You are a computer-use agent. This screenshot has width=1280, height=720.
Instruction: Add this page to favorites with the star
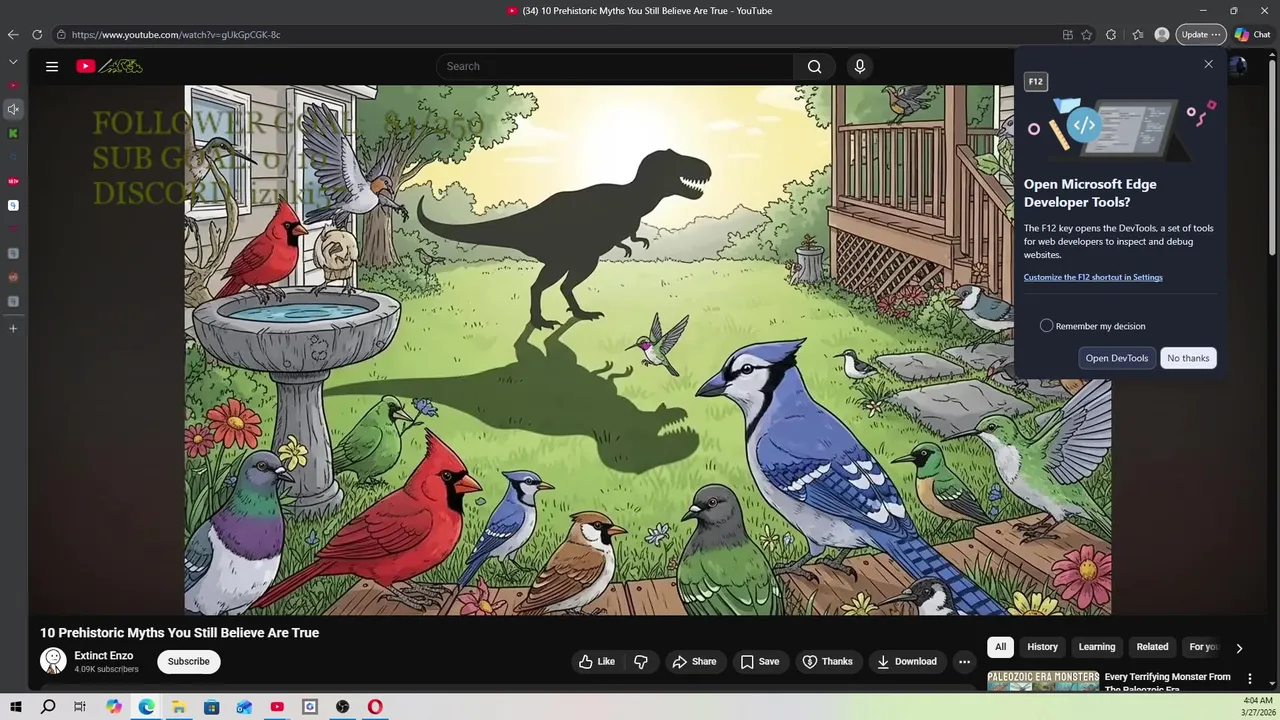[x=1087, y=34]
